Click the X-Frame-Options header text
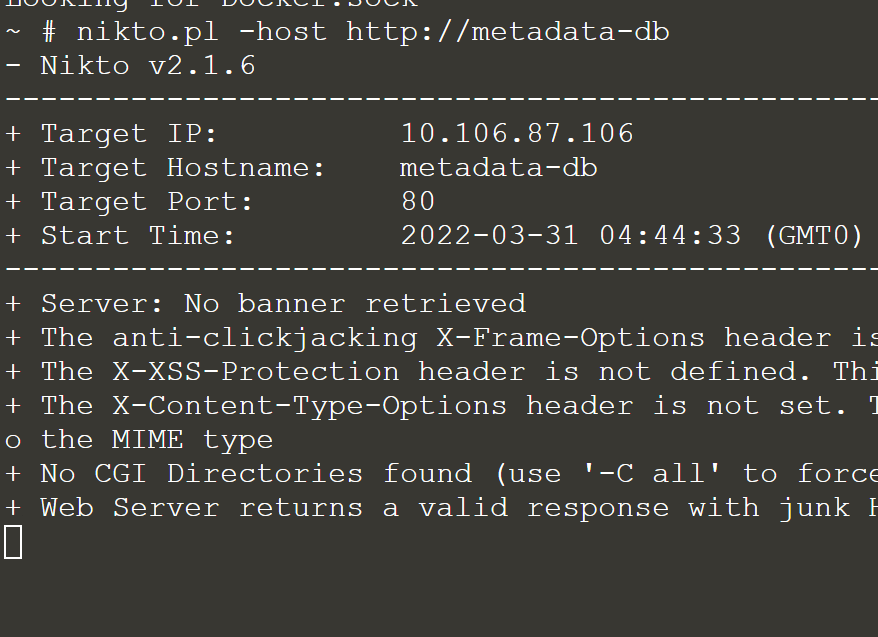878x637 pixels. [570, 338]
